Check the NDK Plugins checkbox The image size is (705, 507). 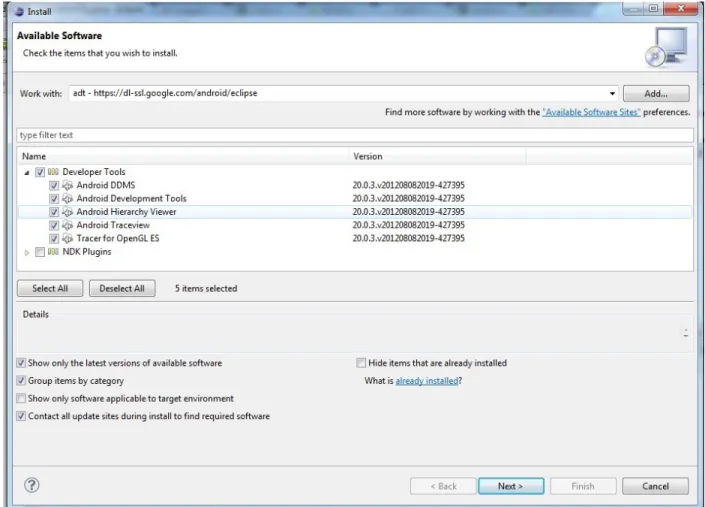pos(40,252)
